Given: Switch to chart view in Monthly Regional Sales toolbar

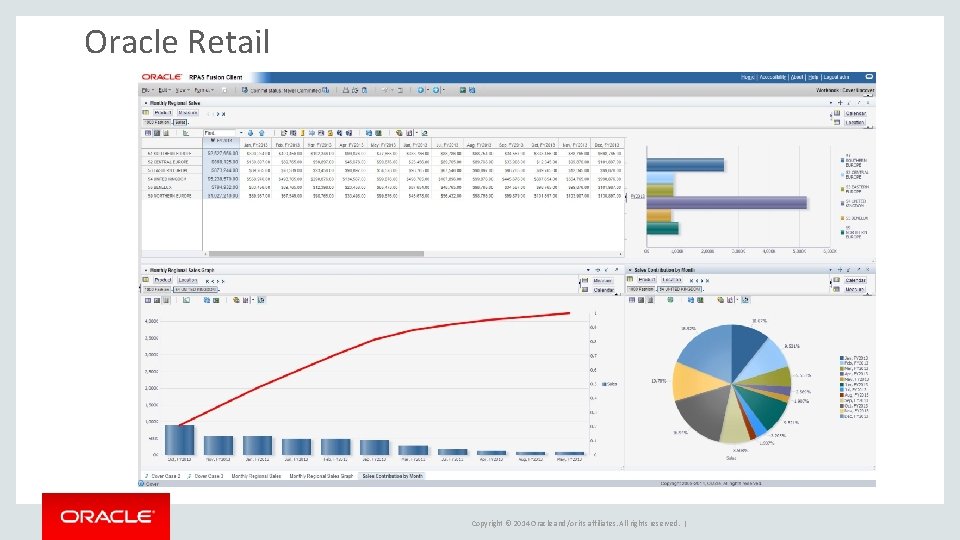Looking at the screenshot, I should click(x=167, y=133).
